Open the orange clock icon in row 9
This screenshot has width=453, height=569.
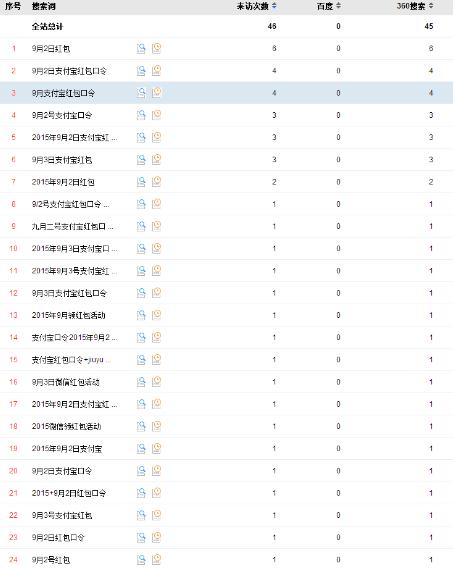pyautogui.click(x=156, y=226)
